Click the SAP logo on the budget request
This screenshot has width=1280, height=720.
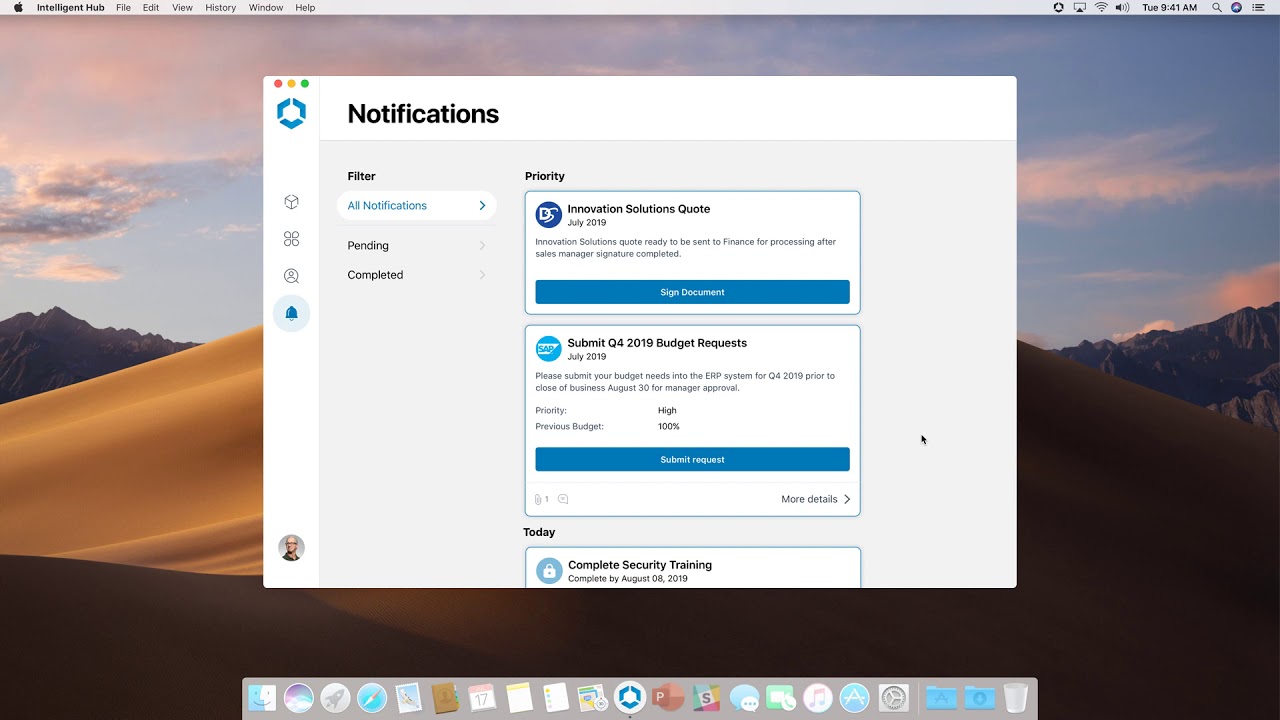548,348
